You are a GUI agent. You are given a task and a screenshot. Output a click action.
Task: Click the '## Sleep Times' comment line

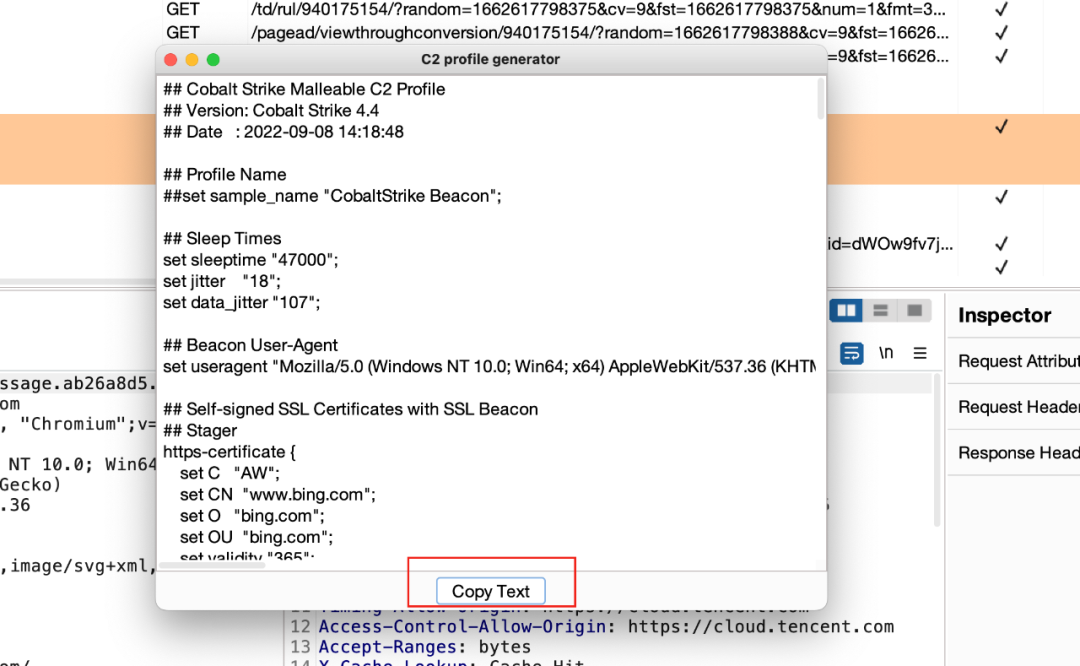pyautogui.click(x=222, y=238)
